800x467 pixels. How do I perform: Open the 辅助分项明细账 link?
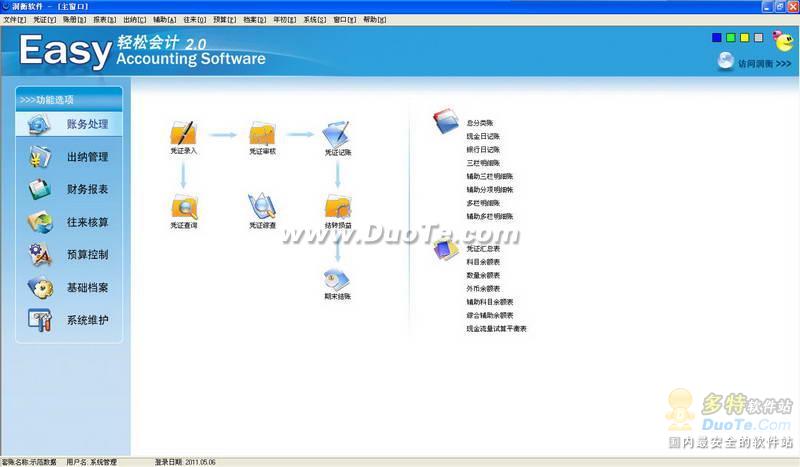490,189
